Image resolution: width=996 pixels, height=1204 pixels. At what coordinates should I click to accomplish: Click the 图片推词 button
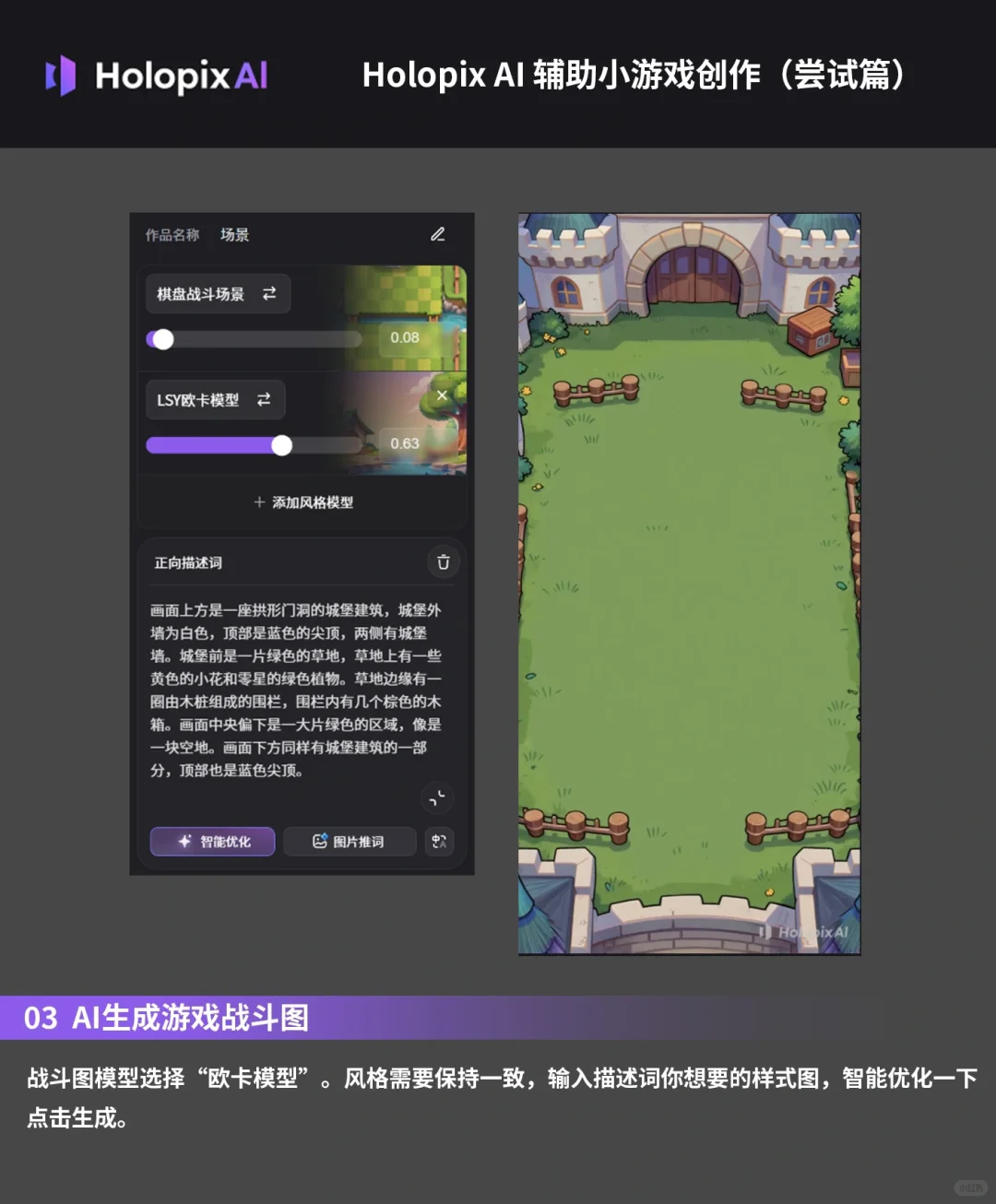tap(350, 842)
